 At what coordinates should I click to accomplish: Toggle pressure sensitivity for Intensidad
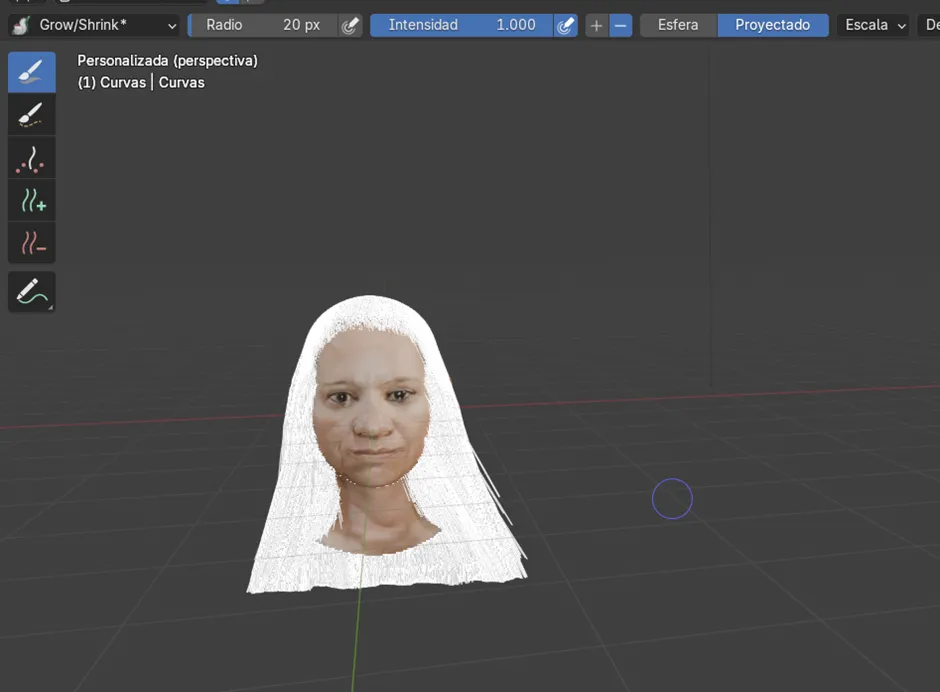pyautogui.click(x=565, y=25)
